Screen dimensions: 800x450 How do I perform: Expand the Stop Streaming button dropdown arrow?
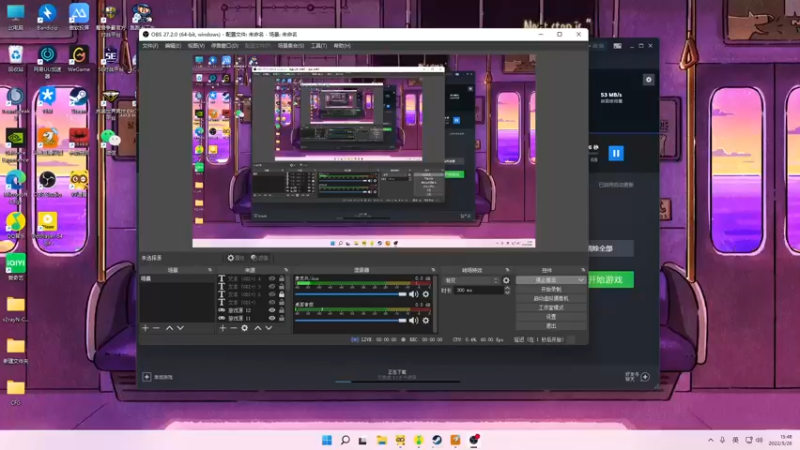(581, 280)
